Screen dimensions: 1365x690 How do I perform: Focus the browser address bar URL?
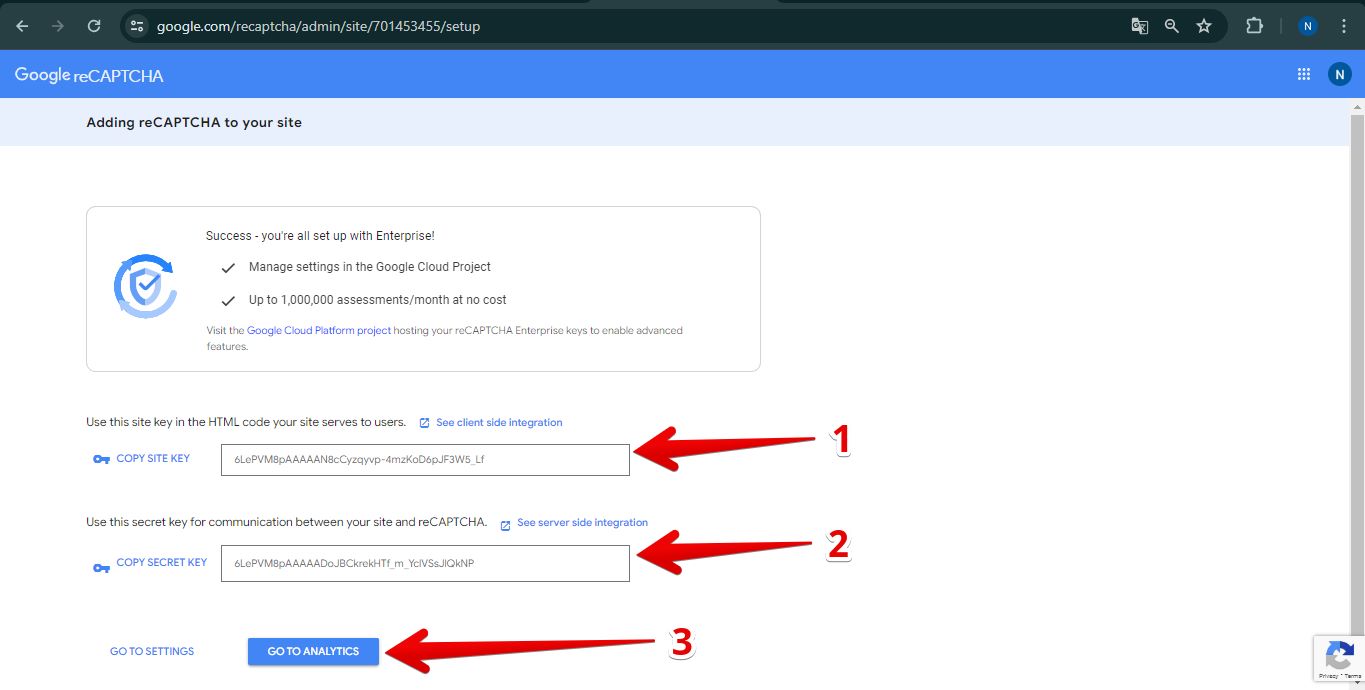tap(318, 26)
